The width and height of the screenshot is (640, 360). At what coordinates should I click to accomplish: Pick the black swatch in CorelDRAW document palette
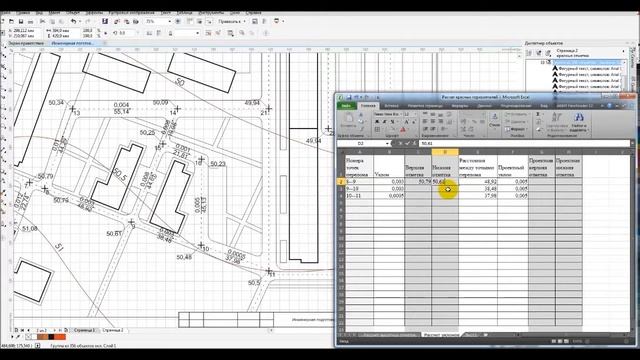click(51, 337)
